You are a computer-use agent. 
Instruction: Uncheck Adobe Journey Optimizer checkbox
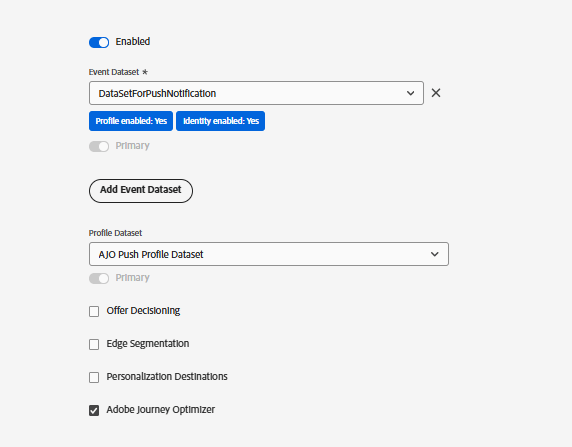94,410
